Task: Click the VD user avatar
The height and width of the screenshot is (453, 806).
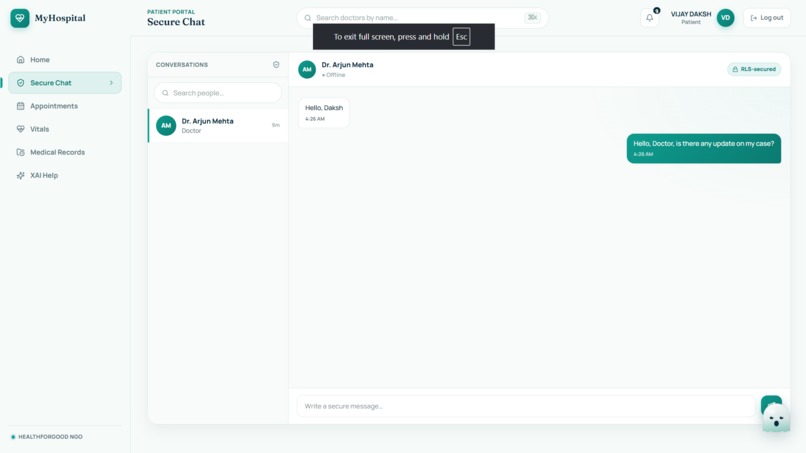Action: coord(725,17)
